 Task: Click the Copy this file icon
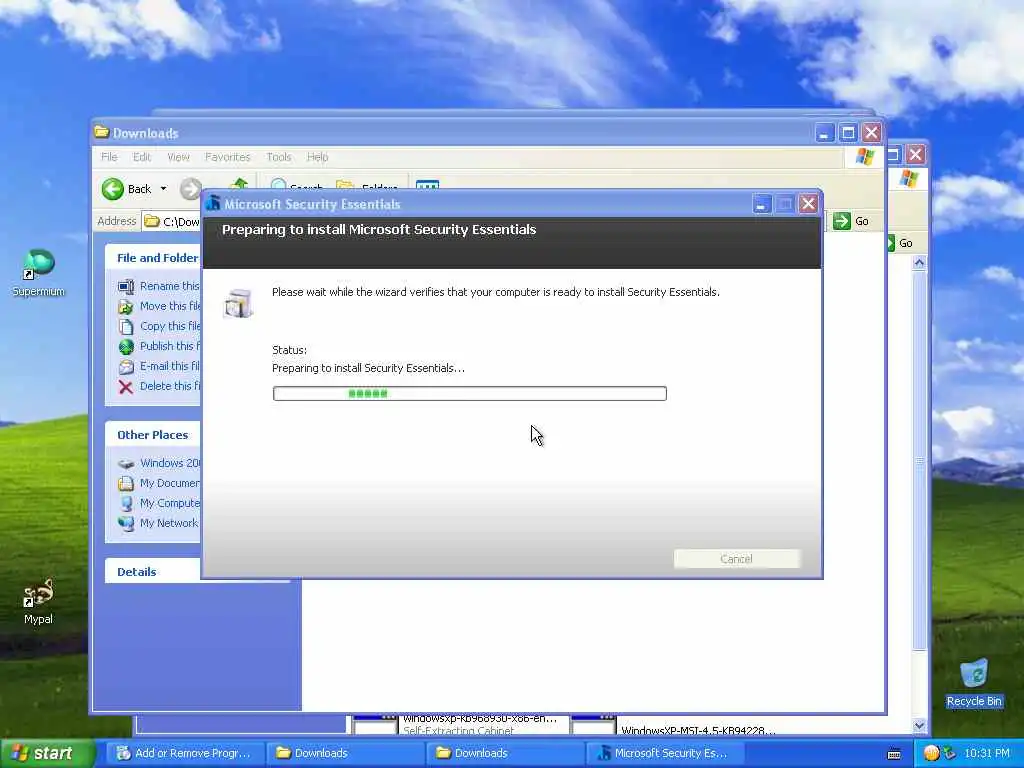coord(125,327)
